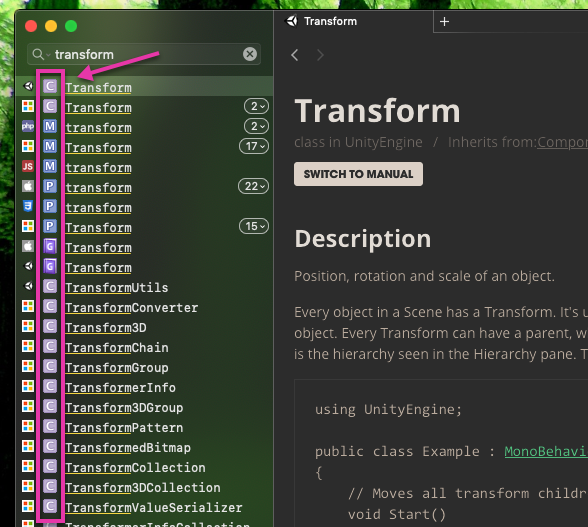Select the JS transform method result text
This screenshot has width=588, height=527.
click(x=98, y=167)
